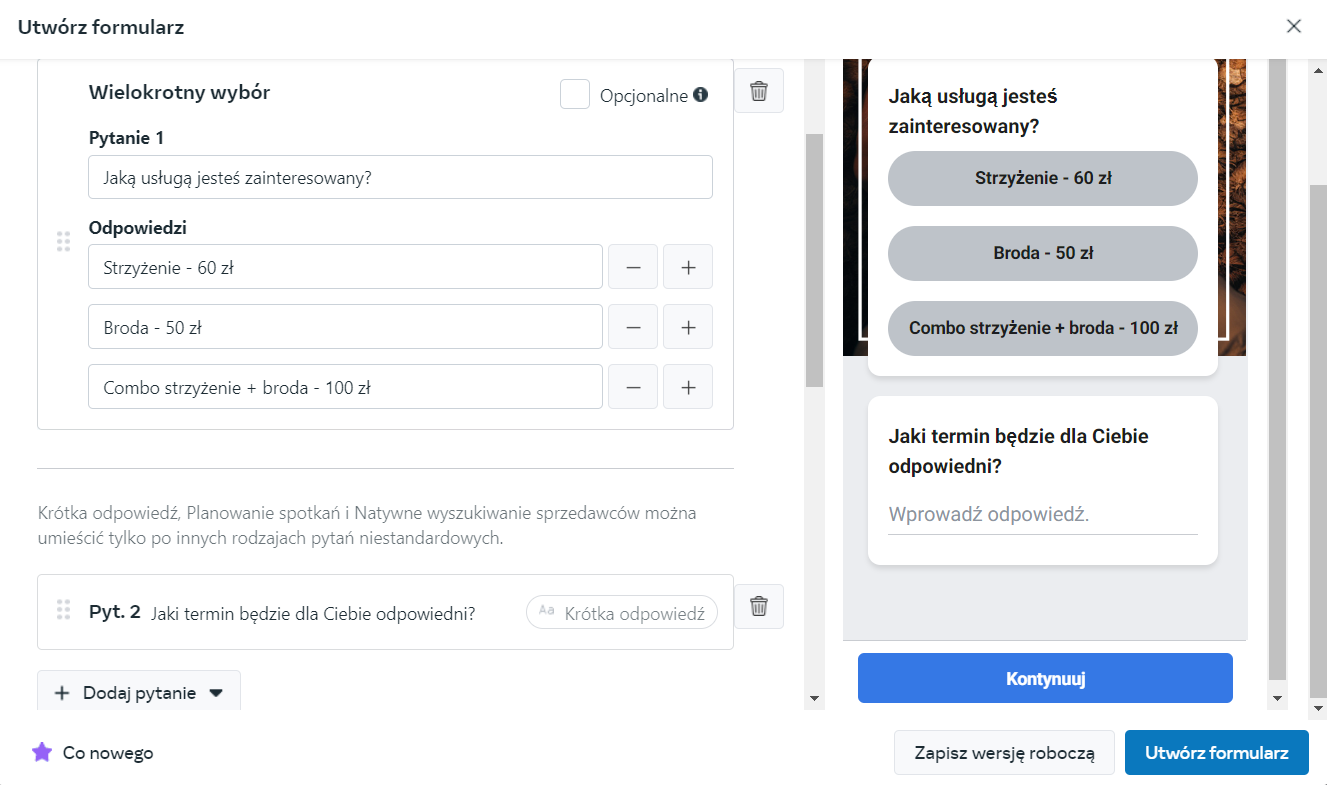Viewport: 1327px width, 785px height.
Task: Click the drag handle of Pyt. 2
Action: [63, 609]
